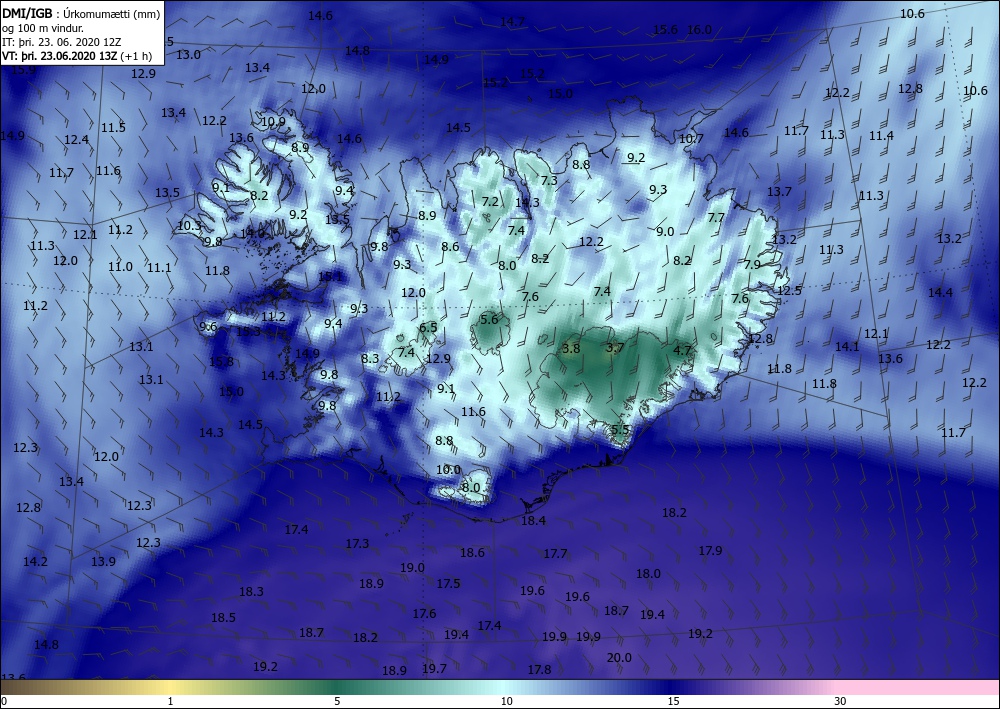Click the legend label '15'
Image resolution: width=1000 pixels, height=709 pixels.
coord(673,701)
